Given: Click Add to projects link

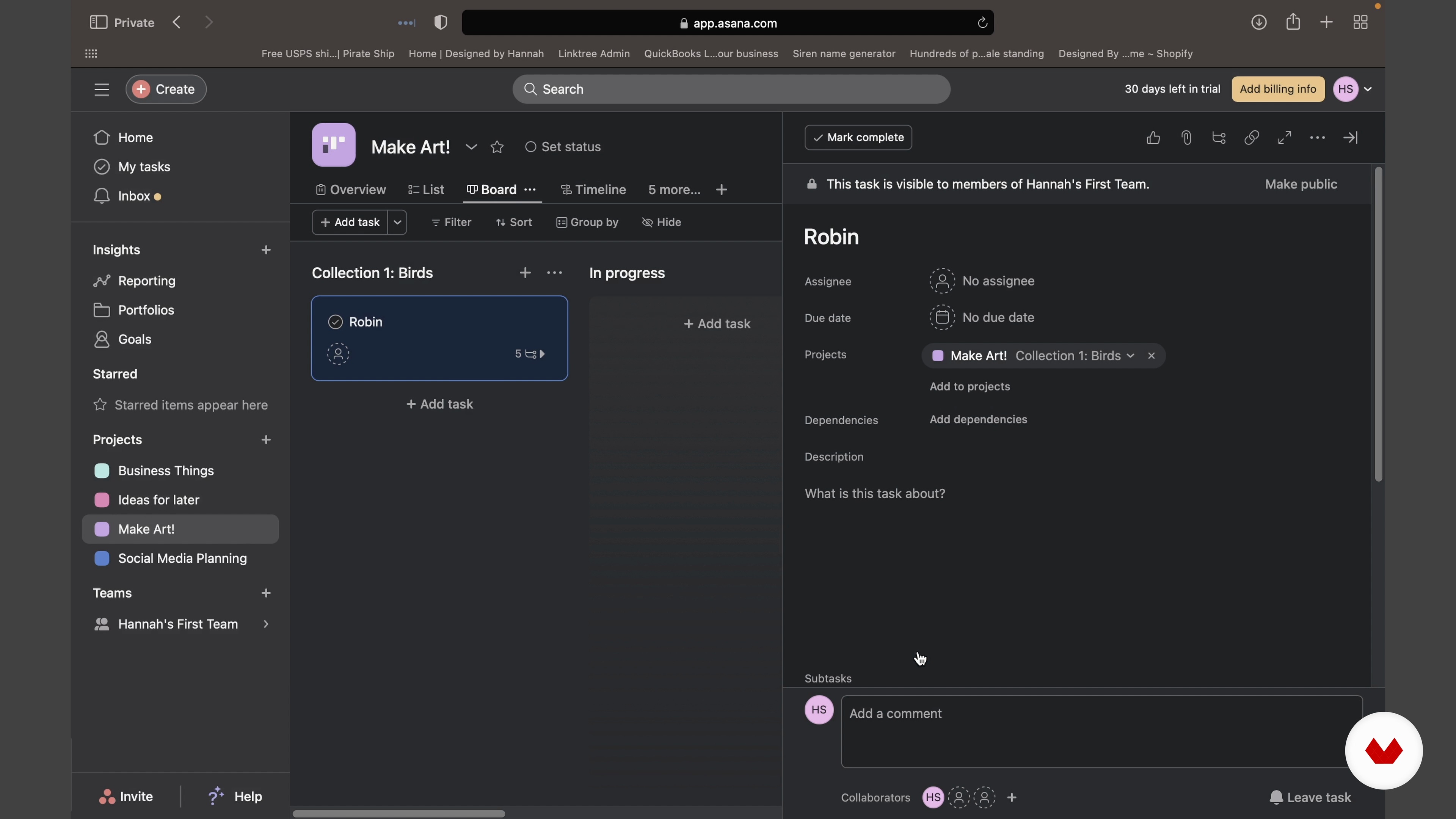Looking at the screenshot, I should (970, 387).
